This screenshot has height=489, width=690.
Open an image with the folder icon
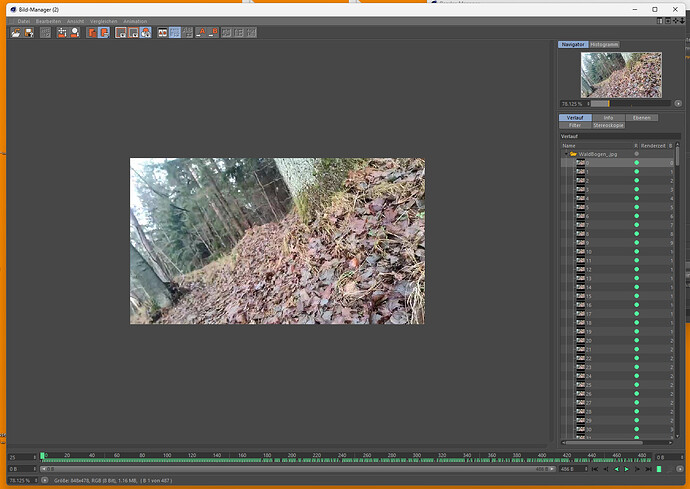click(16, 33)
